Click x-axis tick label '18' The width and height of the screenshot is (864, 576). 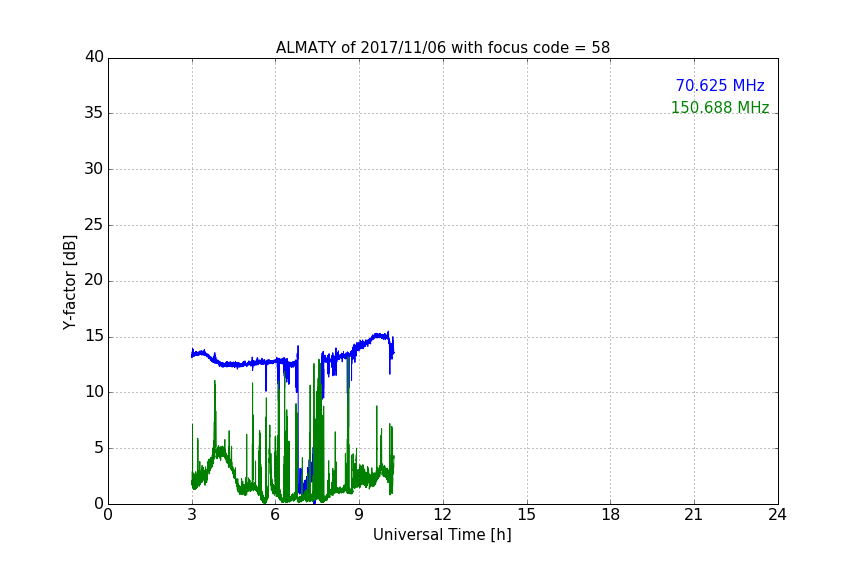click(611, 515)
